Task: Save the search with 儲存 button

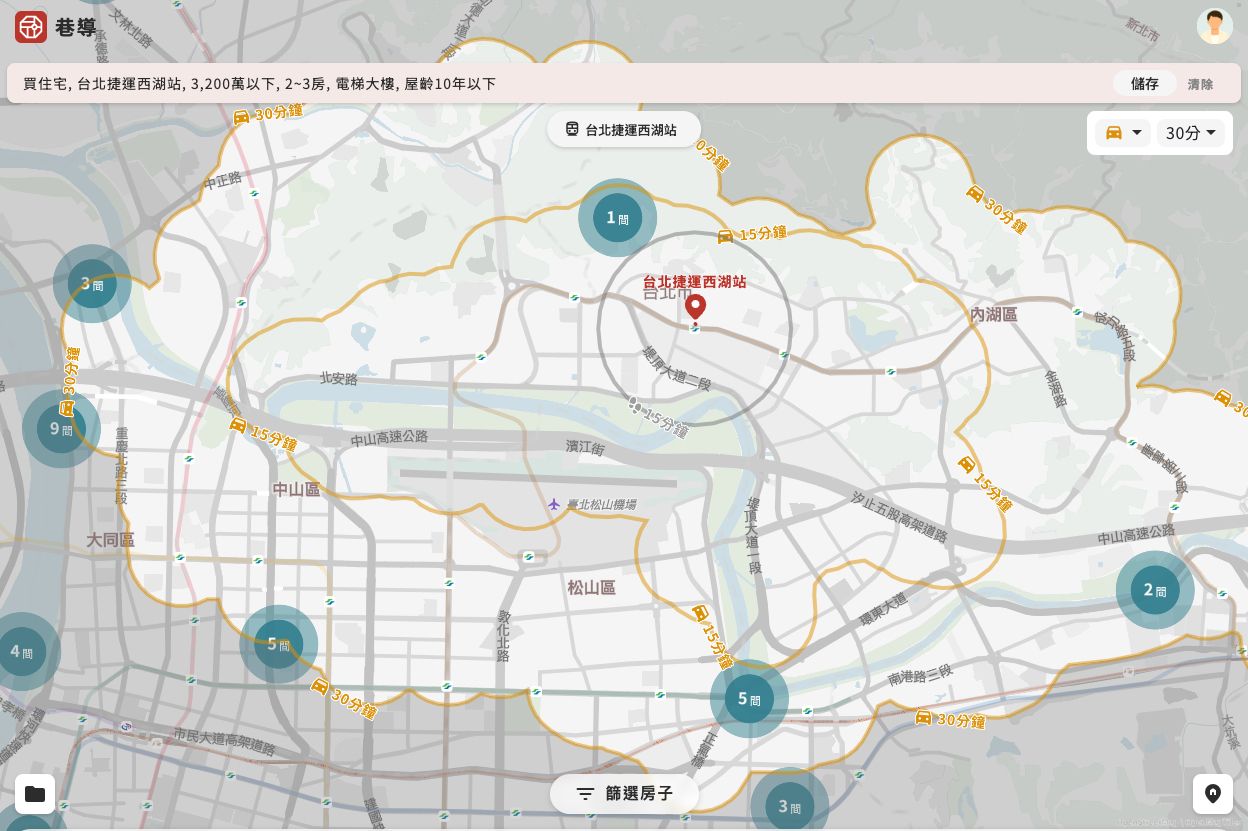Action: [x=1145, y=84]
